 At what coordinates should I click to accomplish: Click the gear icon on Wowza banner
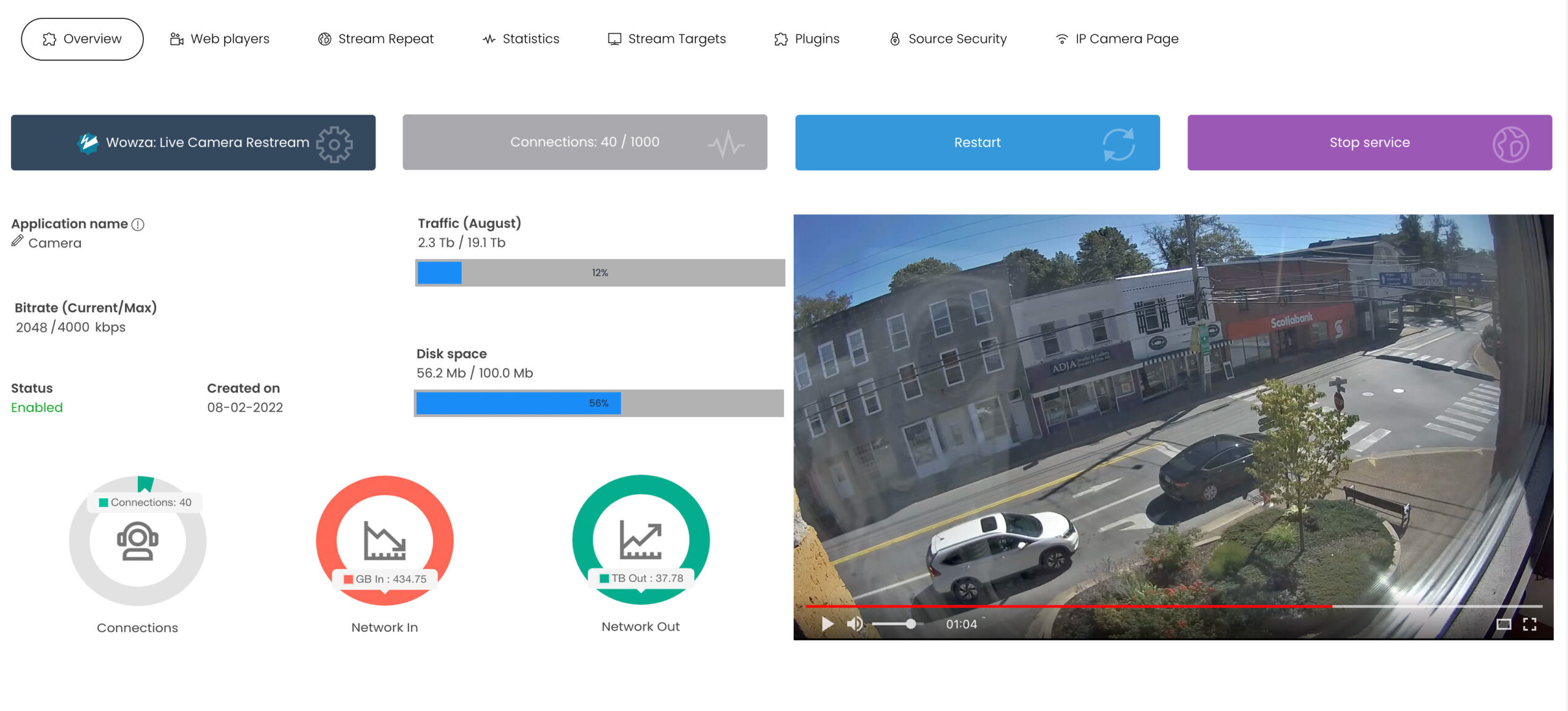coord(334,144)
